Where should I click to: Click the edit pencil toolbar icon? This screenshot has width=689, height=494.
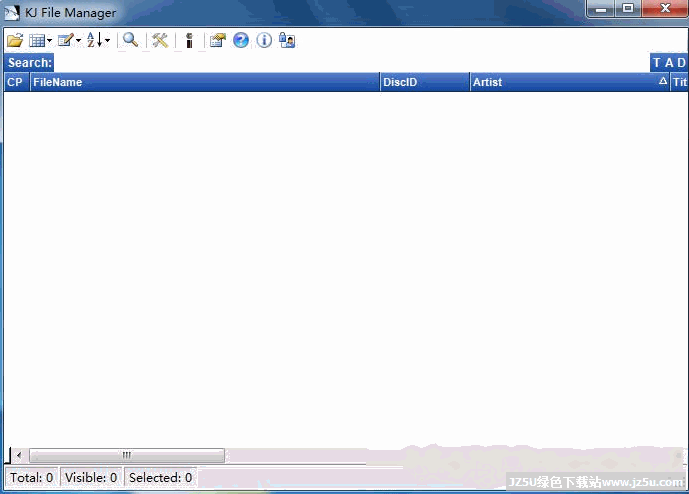coord(66,40)
